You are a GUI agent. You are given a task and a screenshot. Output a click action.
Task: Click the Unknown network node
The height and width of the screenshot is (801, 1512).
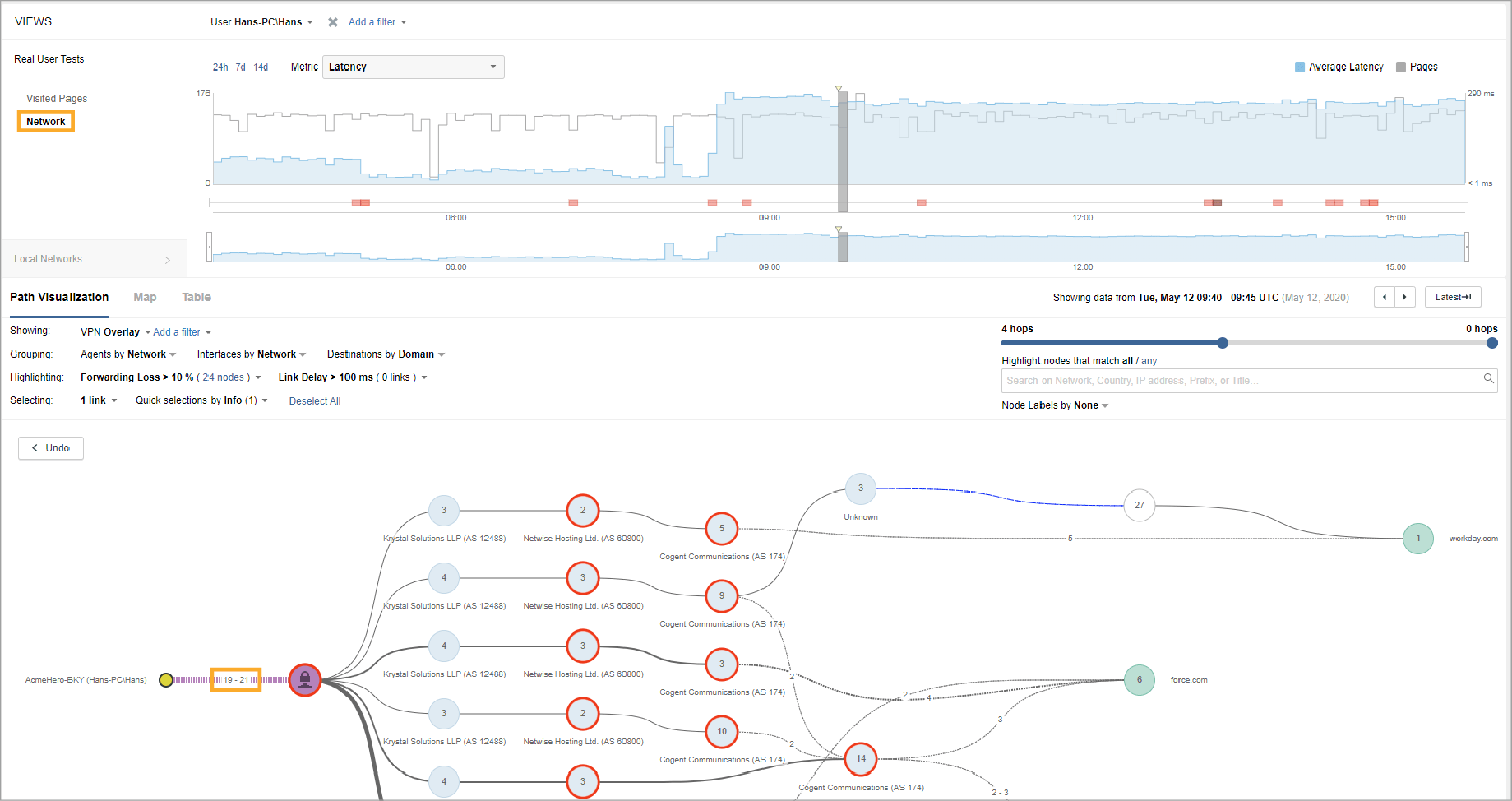click(860, 488)
